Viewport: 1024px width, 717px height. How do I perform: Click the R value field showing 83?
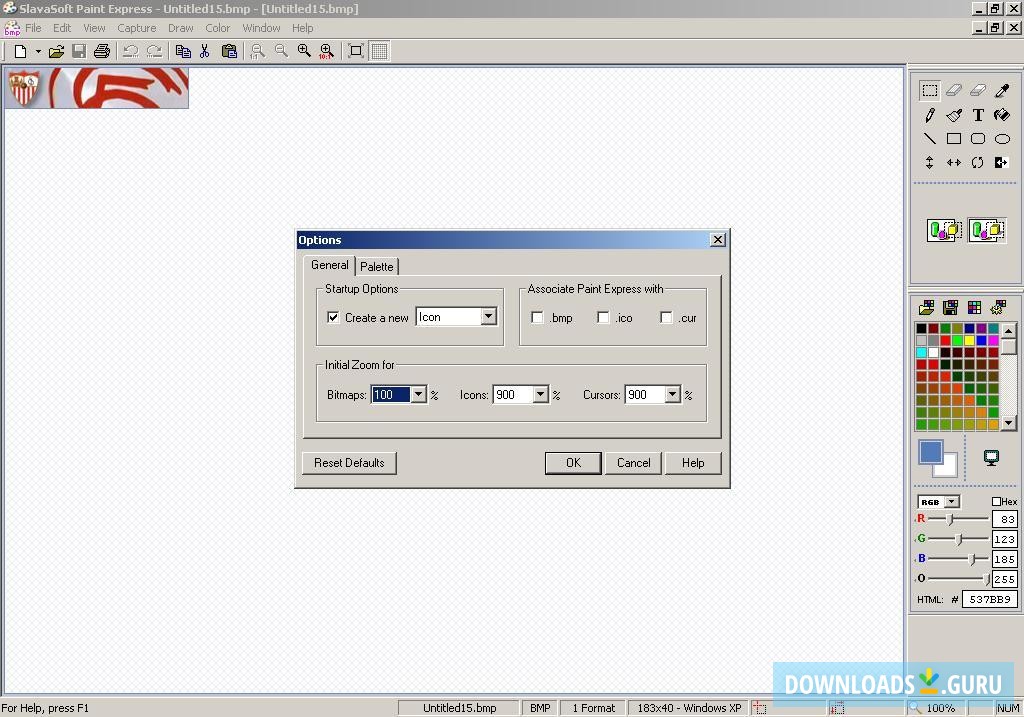1004,518
